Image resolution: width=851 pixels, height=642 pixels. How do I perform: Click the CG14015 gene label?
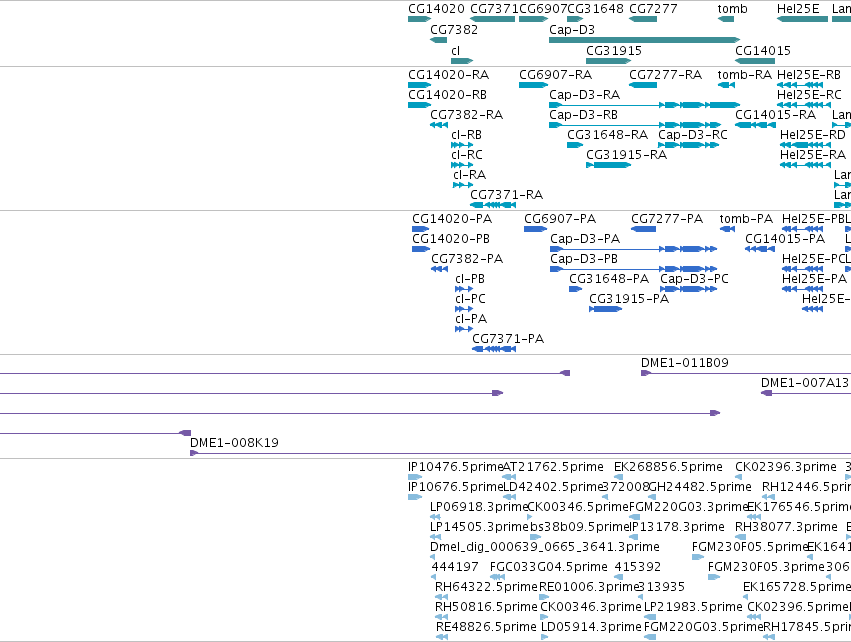[x=763, y=50]
